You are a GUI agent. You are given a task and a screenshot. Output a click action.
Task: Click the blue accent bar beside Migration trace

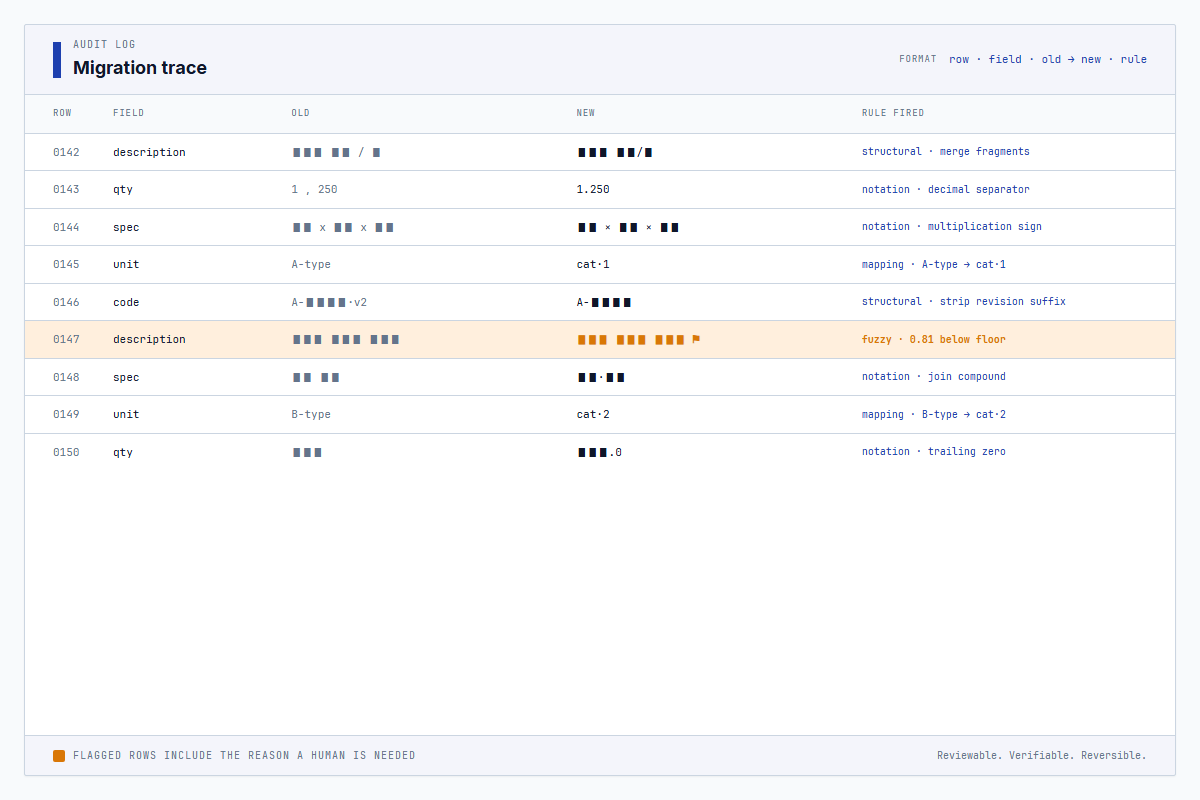pyautogui.click(x=57, y=59)
